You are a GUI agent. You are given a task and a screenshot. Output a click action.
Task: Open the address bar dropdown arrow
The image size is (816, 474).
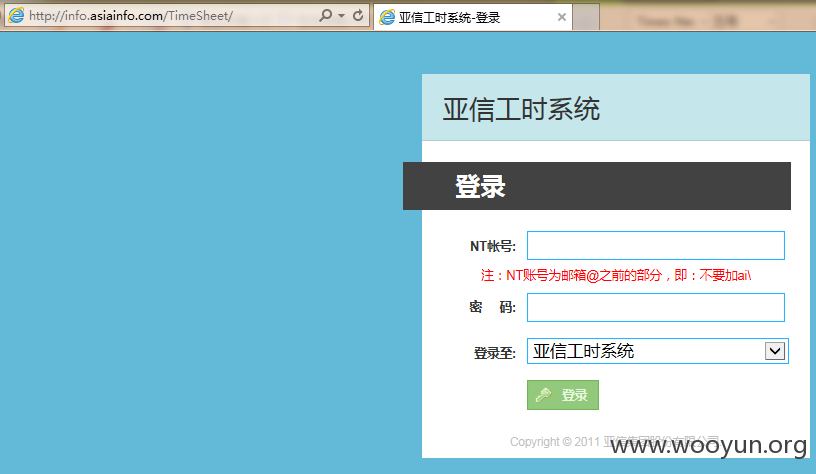coord(341,16)
